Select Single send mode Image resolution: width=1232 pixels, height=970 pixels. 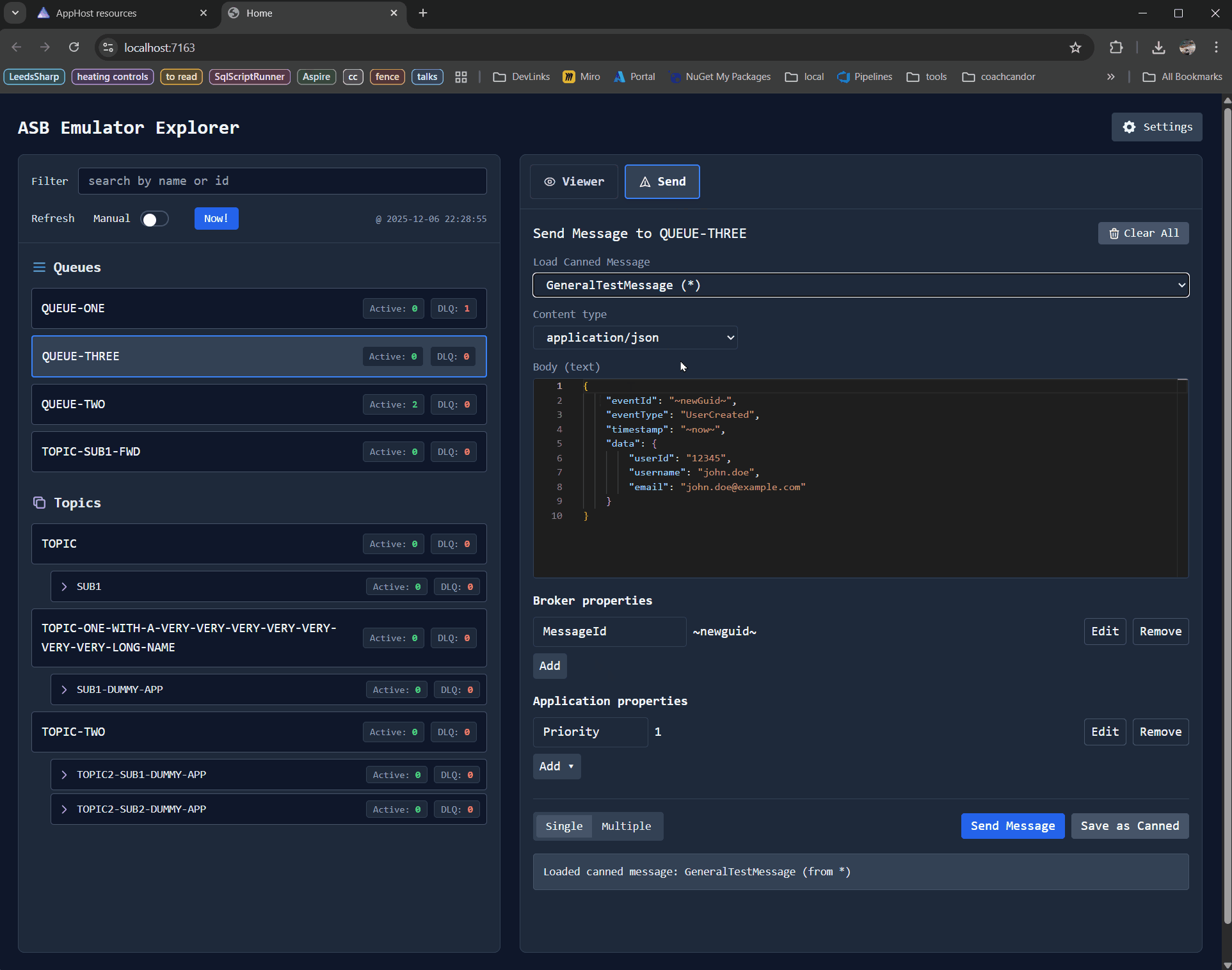[563, 826]
